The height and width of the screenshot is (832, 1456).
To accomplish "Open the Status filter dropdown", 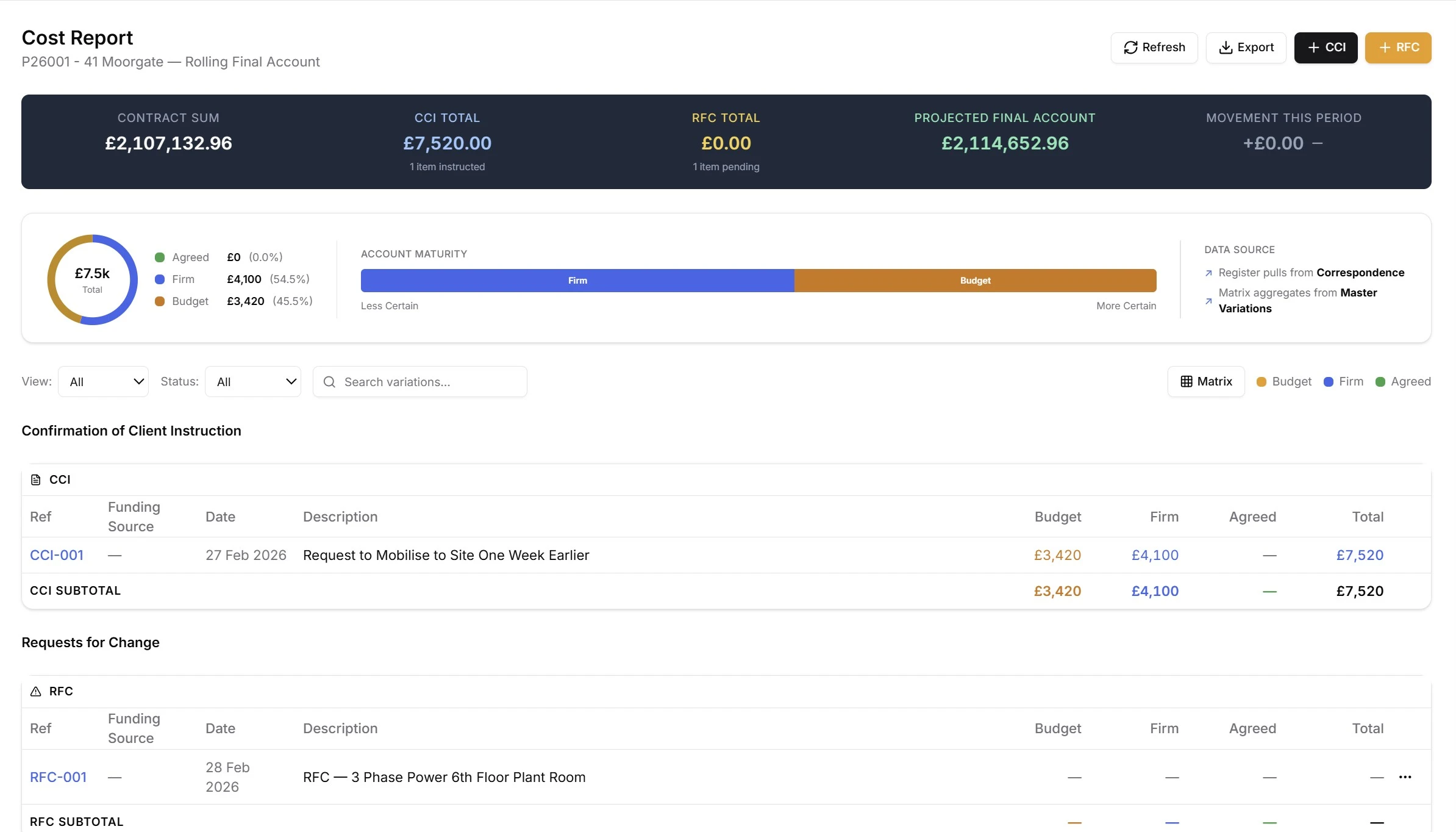I will [x=253, y=381].
